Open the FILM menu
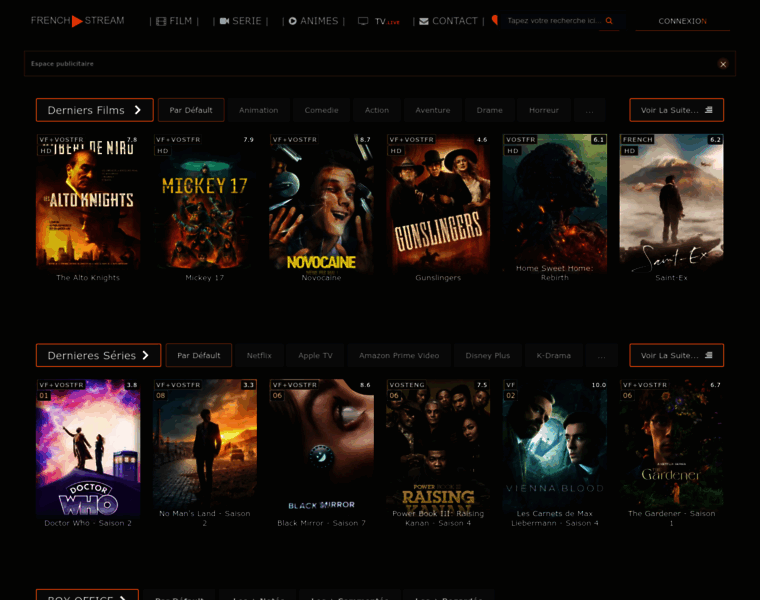Viewport: 760px width, 600px height. (x=174, y=21)
